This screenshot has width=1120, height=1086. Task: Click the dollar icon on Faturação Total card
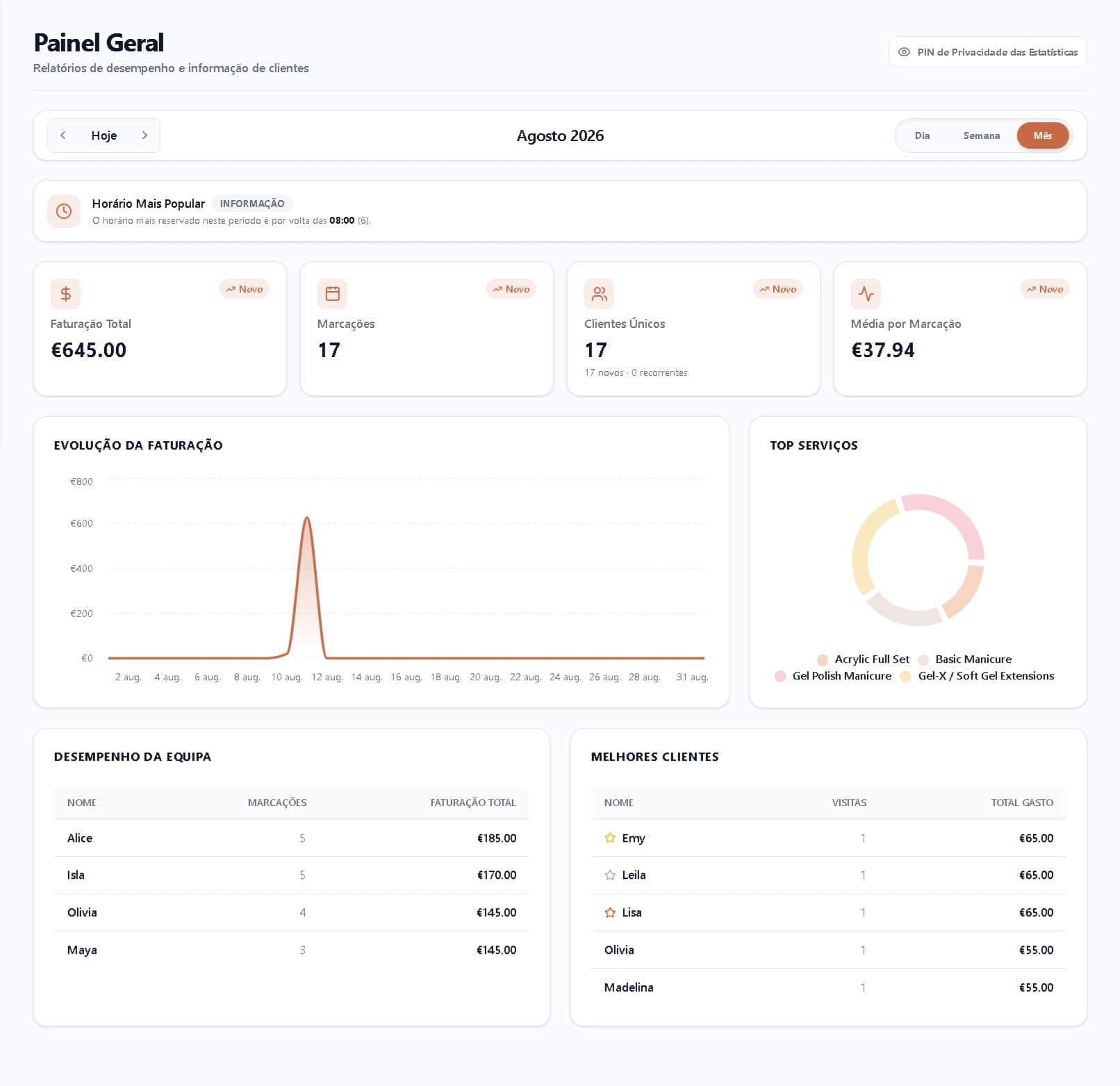(65, 294)
